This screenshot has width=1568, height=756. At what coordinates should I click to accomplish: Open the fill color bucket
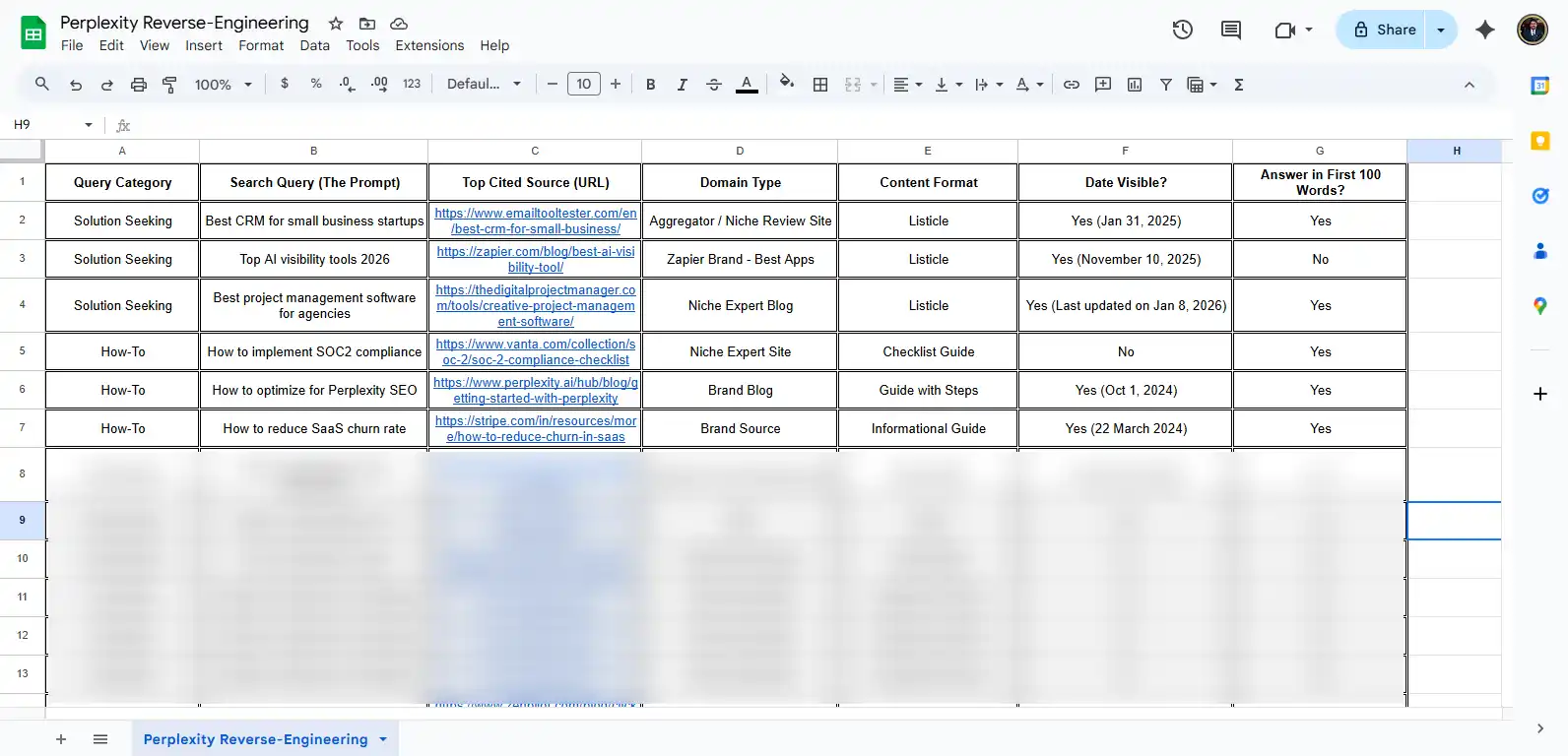click(x=786, y=84)
